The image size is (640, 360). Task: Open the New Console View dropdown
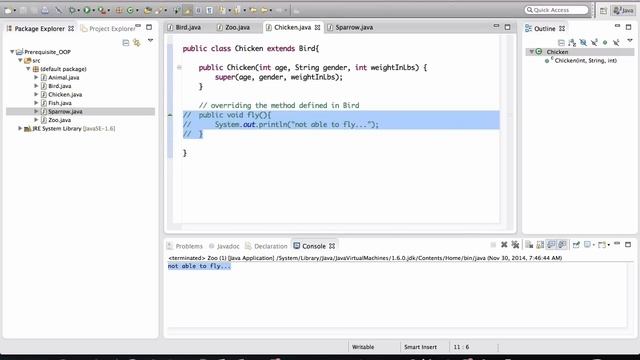click(x=609, y=245)
